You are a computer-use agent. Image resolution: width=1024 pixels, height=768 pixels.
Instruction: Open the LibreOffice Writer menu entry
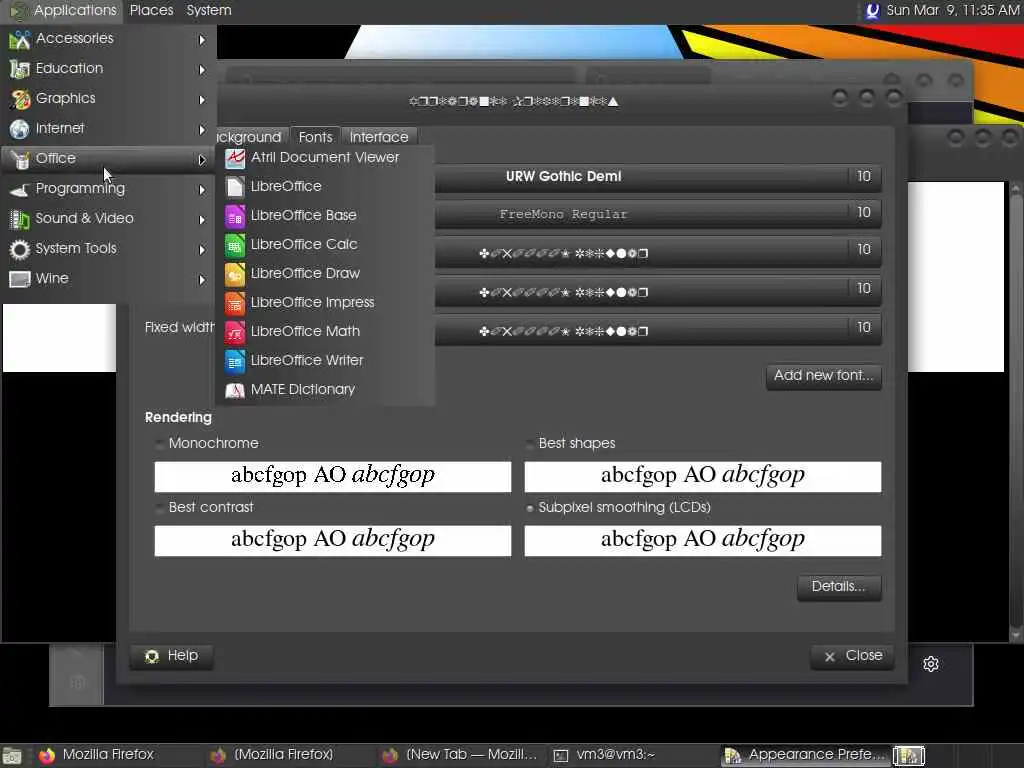[x=325, y=360]
